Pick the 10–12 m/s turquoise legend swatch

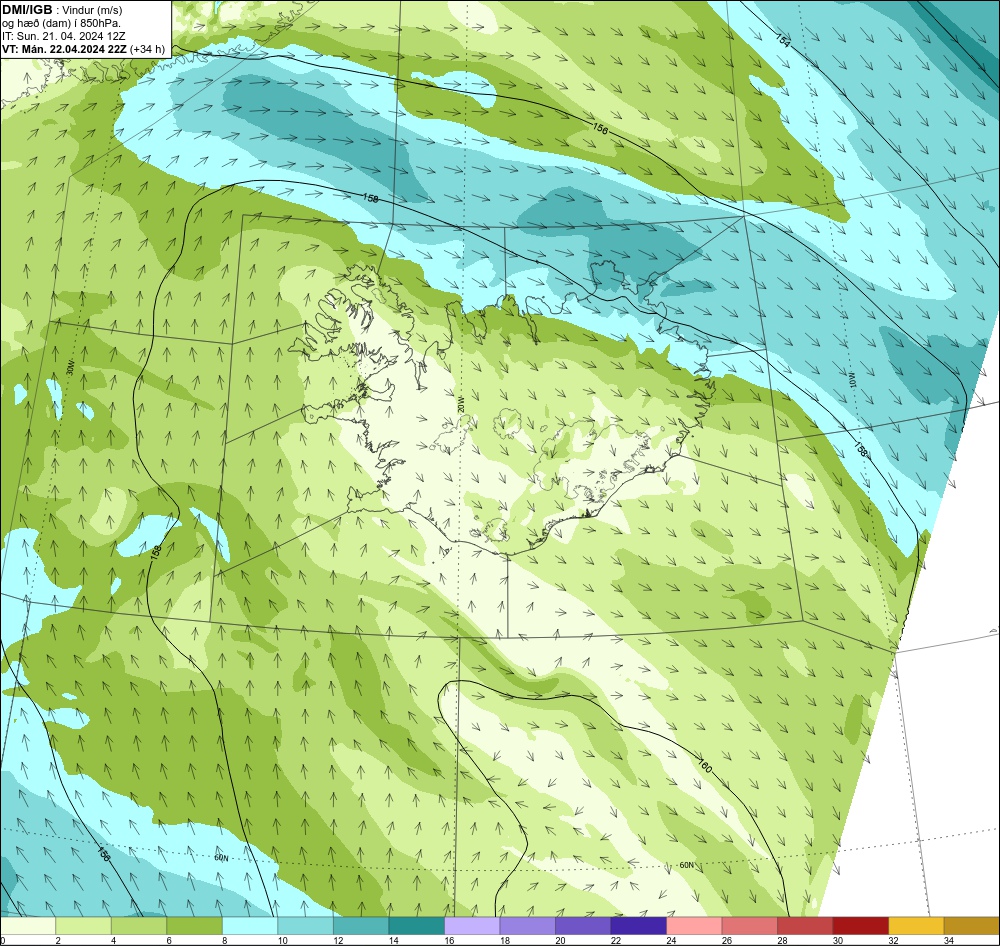click(x=305, y=926)
